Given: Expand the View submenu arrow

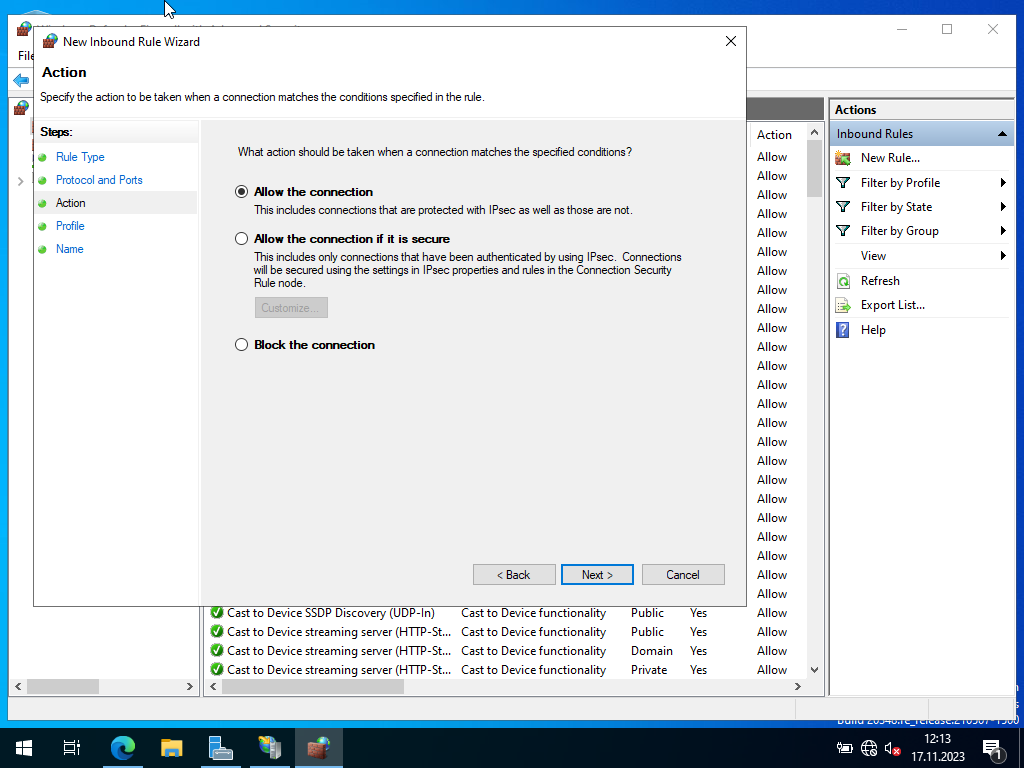Looking at the screenshot, I should click(x=1003, y=256).
